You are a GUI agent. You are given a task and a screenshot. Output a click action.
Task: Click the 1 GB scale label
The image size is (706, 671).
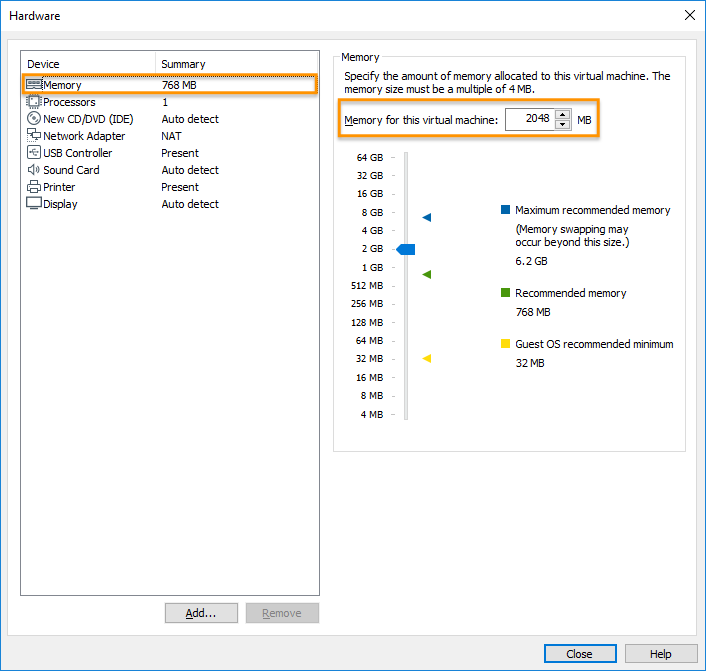point(372,267)
